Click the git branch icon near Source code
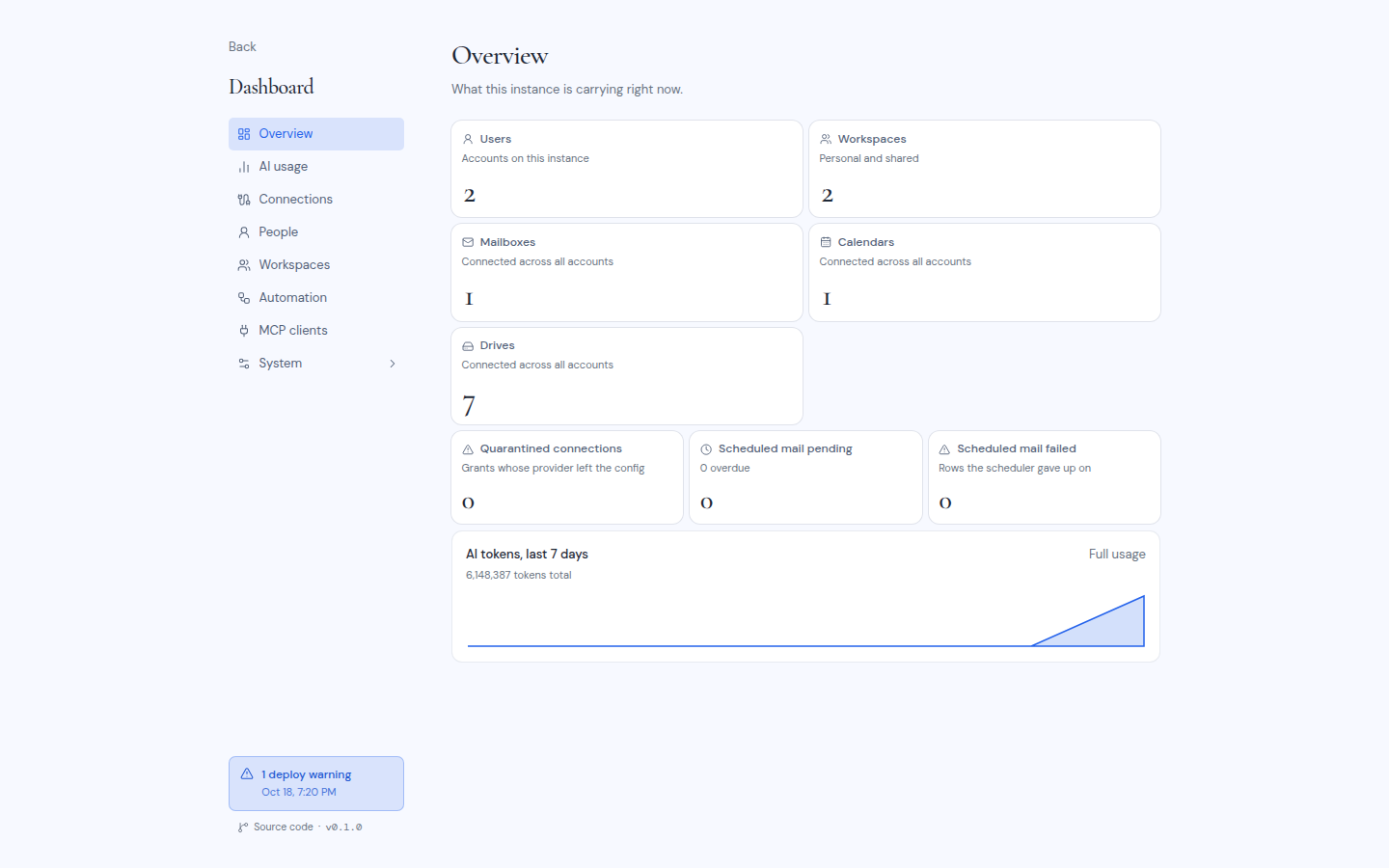The height and width of the screenshot is (868, 1389). (243, 827)
